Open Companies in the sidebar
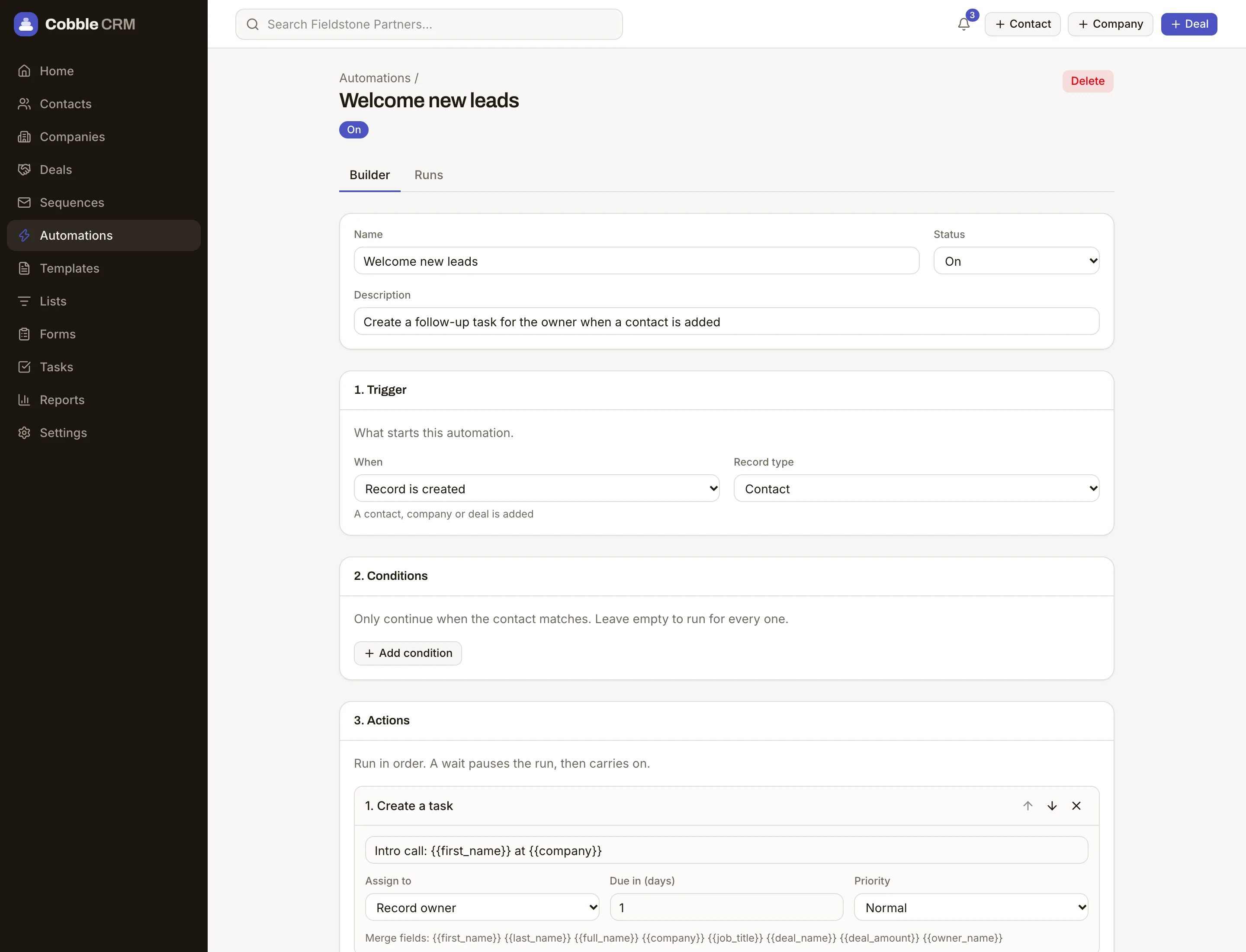The height and width of the screenshot is (952, 1246). 104,137
